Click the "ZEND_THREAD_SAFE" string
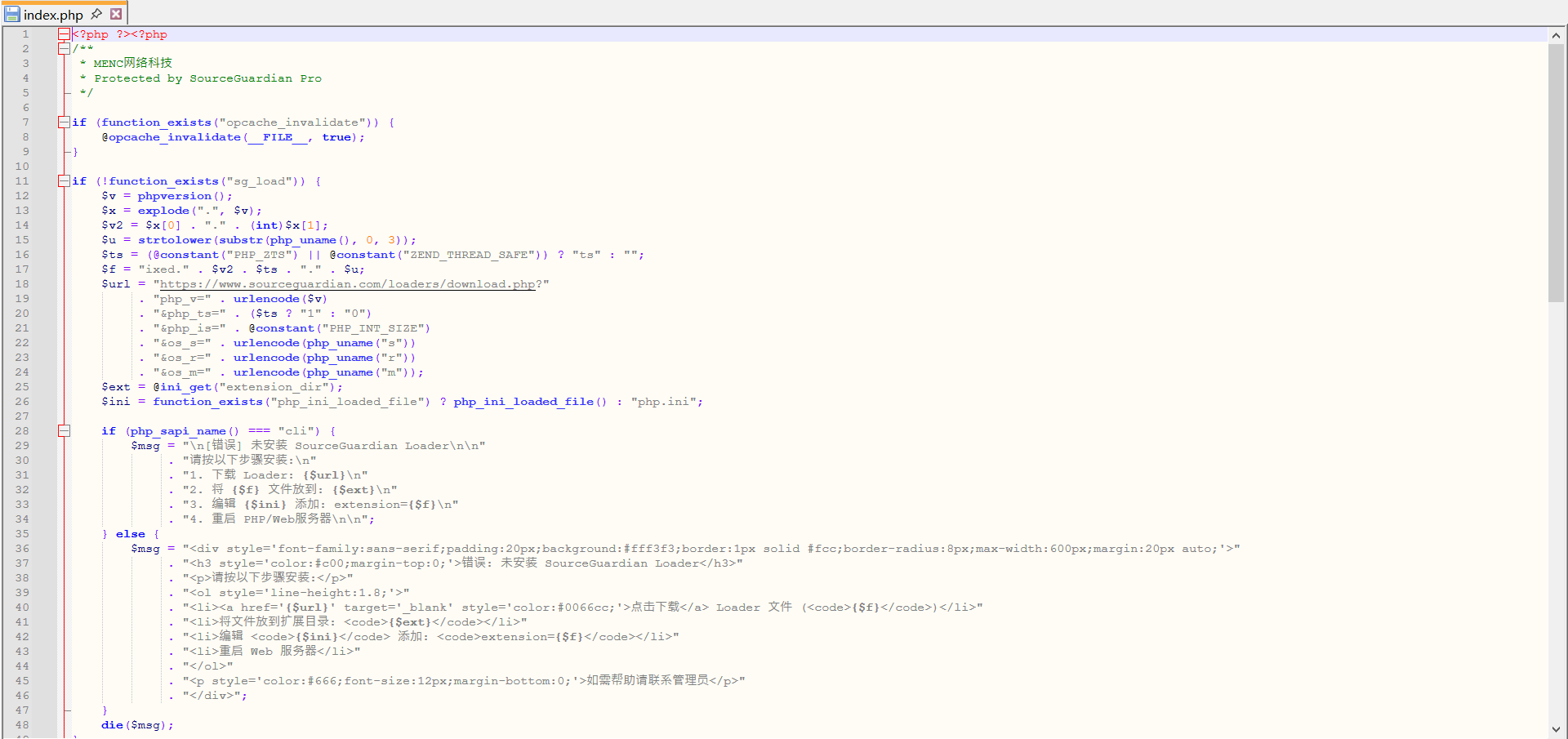The image size is (1568, 739). (470, 255)
